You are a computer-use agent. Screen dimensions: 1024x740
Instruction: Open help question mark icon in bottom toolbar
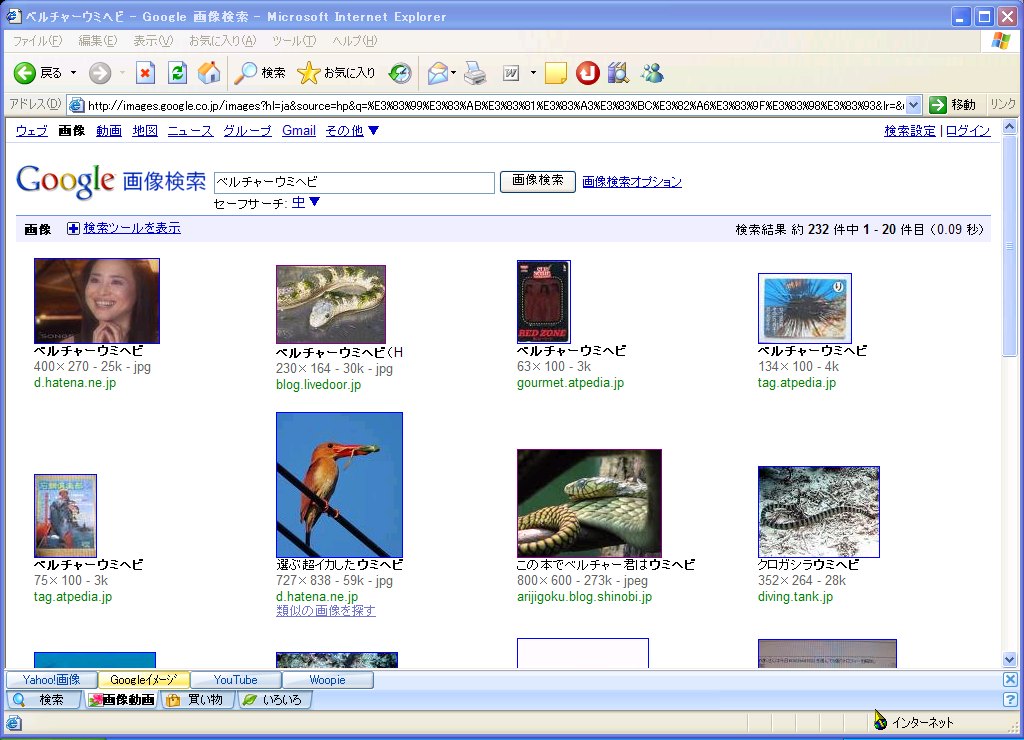tap(1010, 700)
